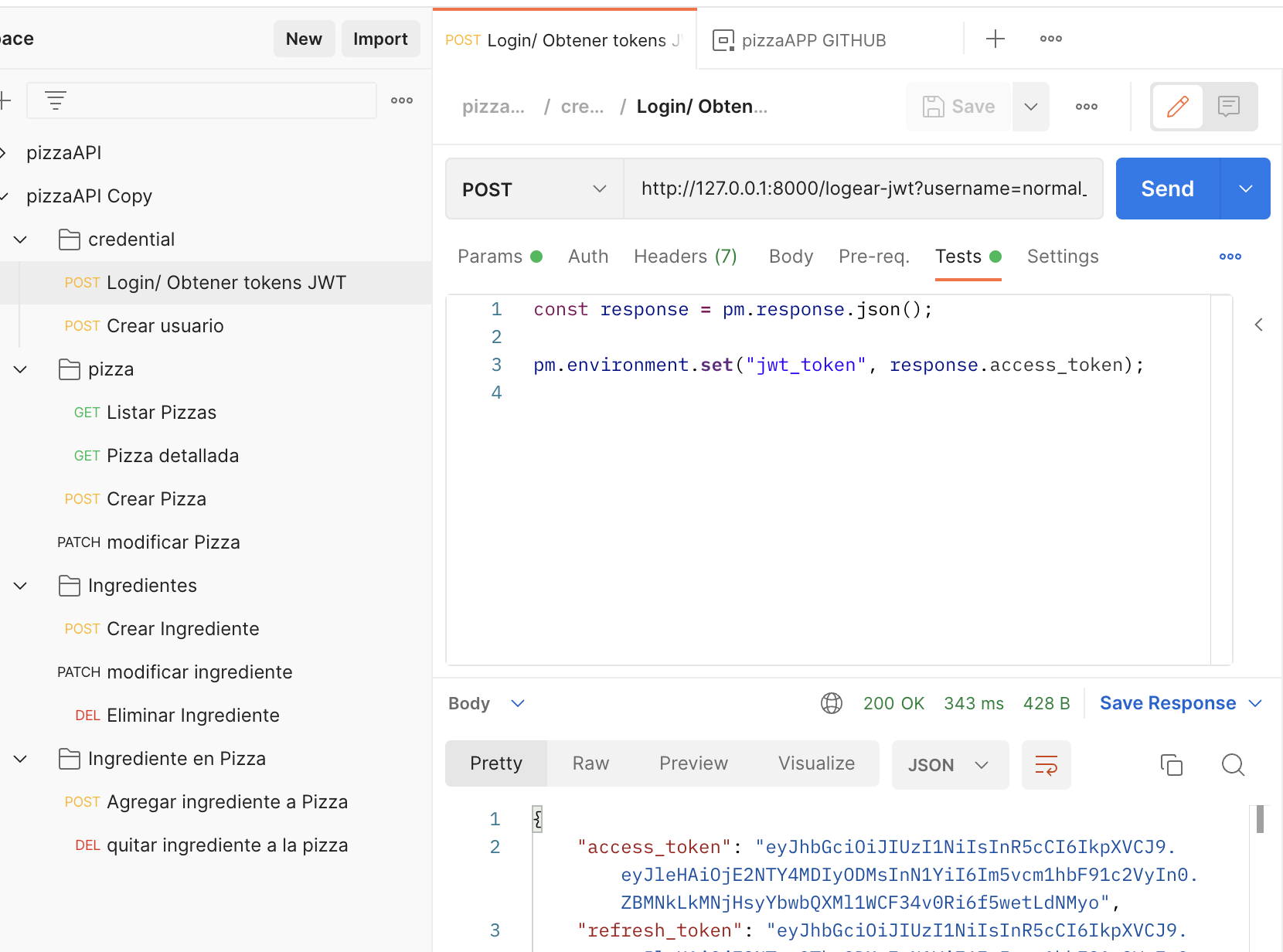This screenshot has width=1283, height=952.
Task: Click the Send button
Action: click(1168, 189)
